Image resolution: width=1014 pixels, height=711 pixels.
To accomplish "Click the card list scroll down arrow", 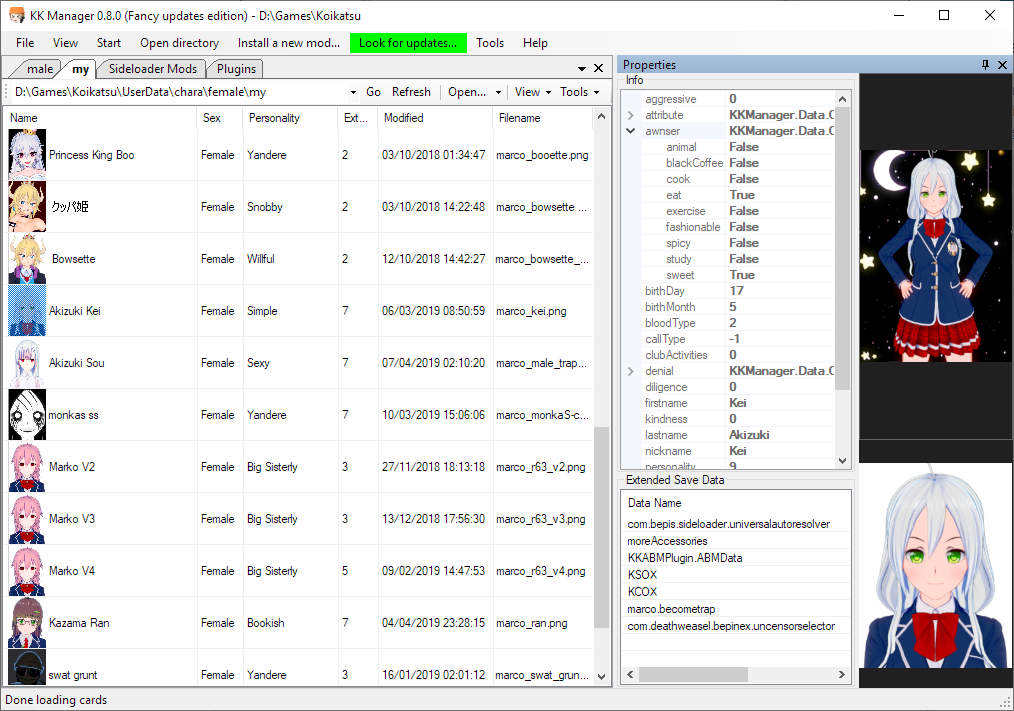I will click(601, 677).
